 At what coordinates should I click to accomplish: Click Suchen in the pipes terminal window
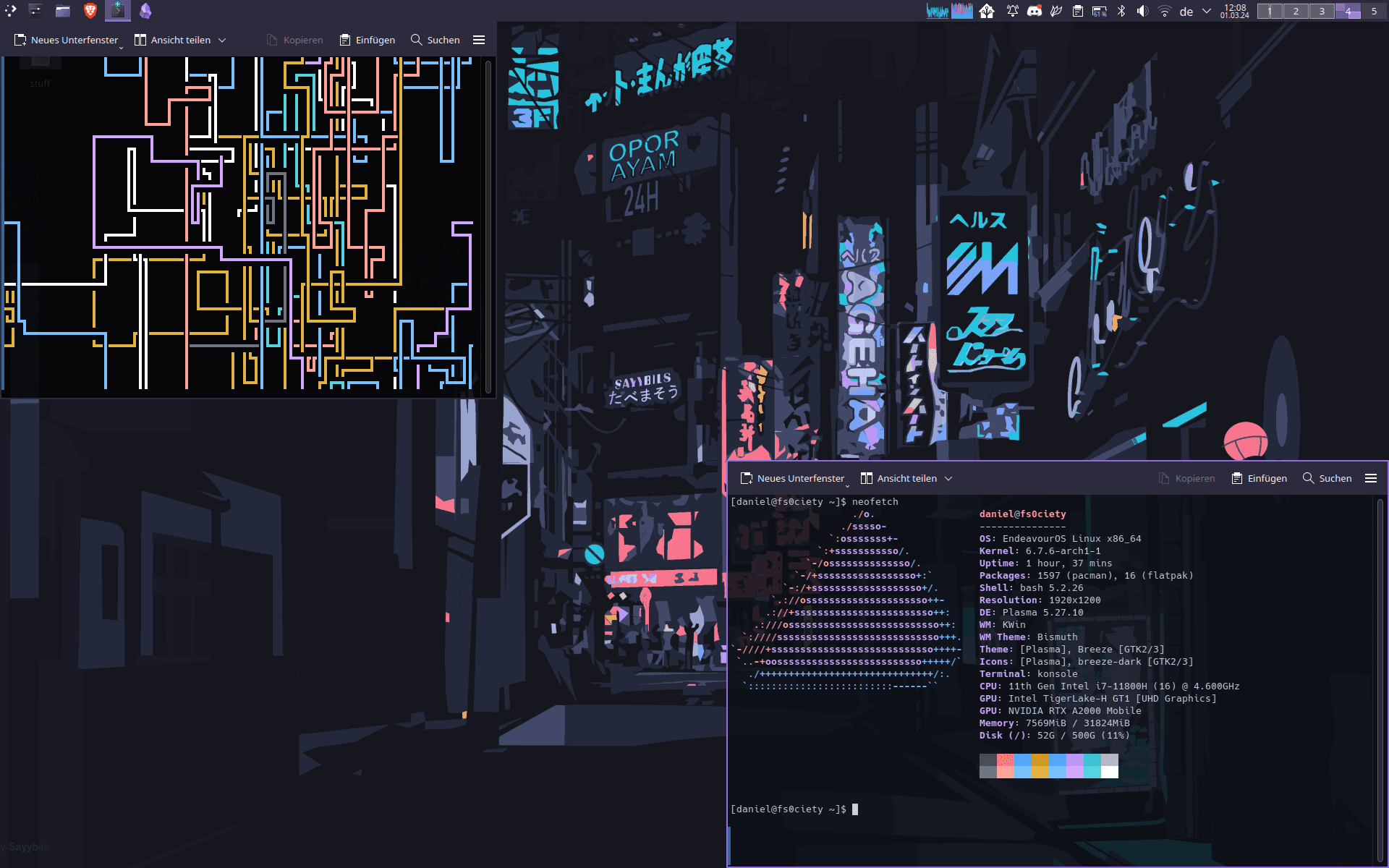[436, 40]
